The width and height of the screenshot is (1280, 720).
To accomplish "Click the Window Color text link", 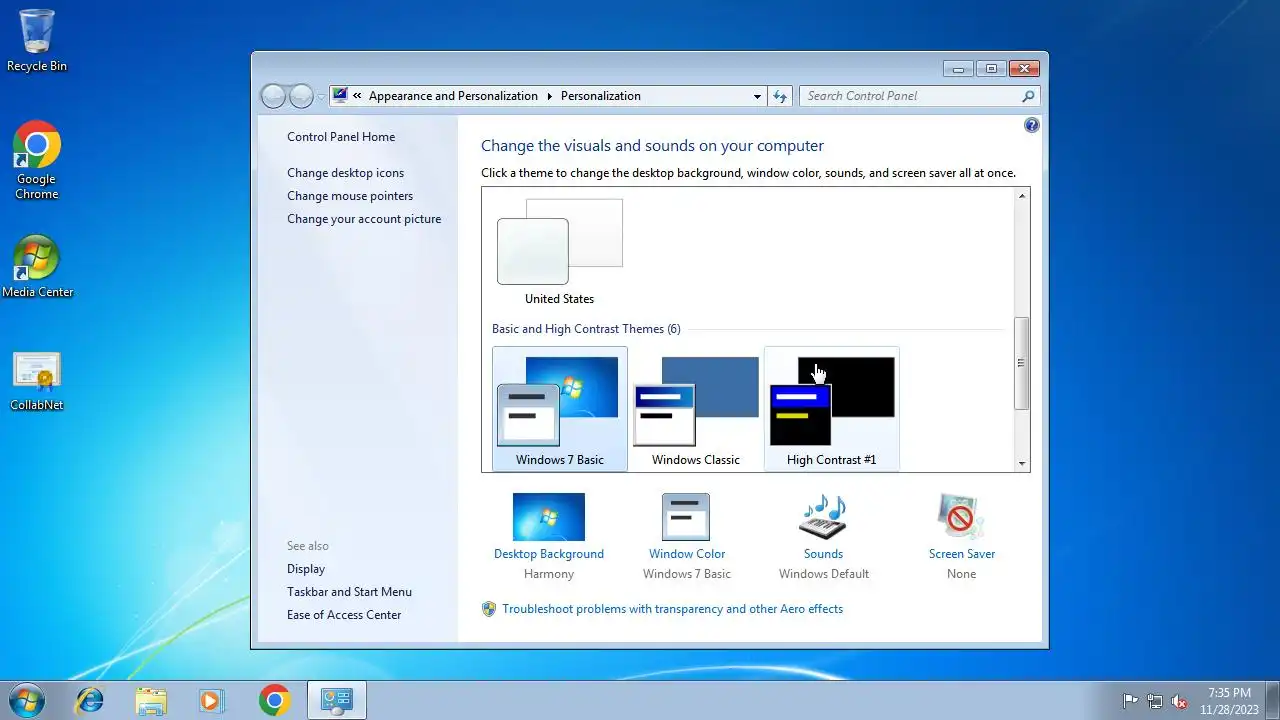I will (x=687, y=554).
